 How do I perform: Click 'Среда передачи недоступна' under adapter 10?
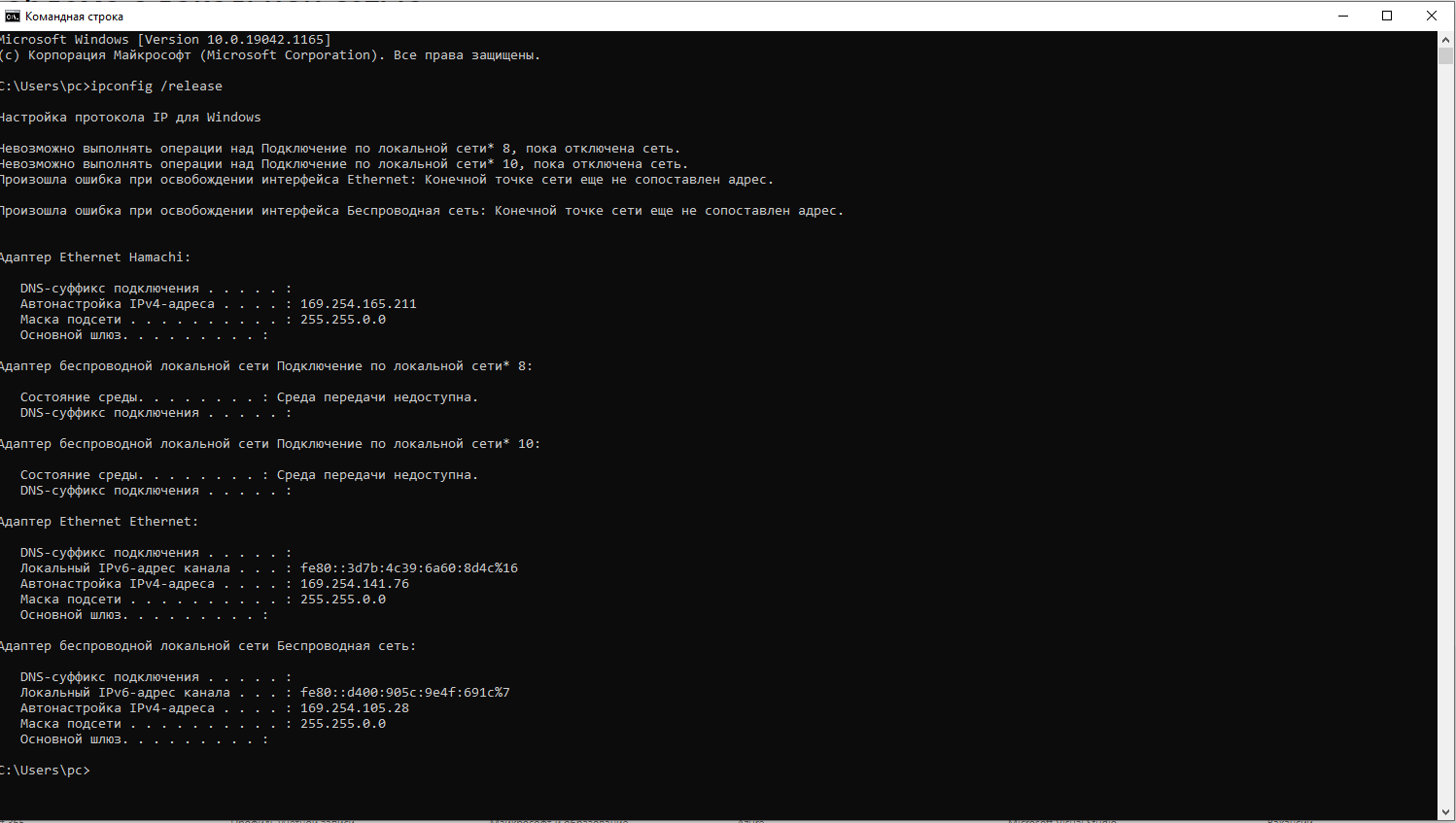[x=377, y=475]
